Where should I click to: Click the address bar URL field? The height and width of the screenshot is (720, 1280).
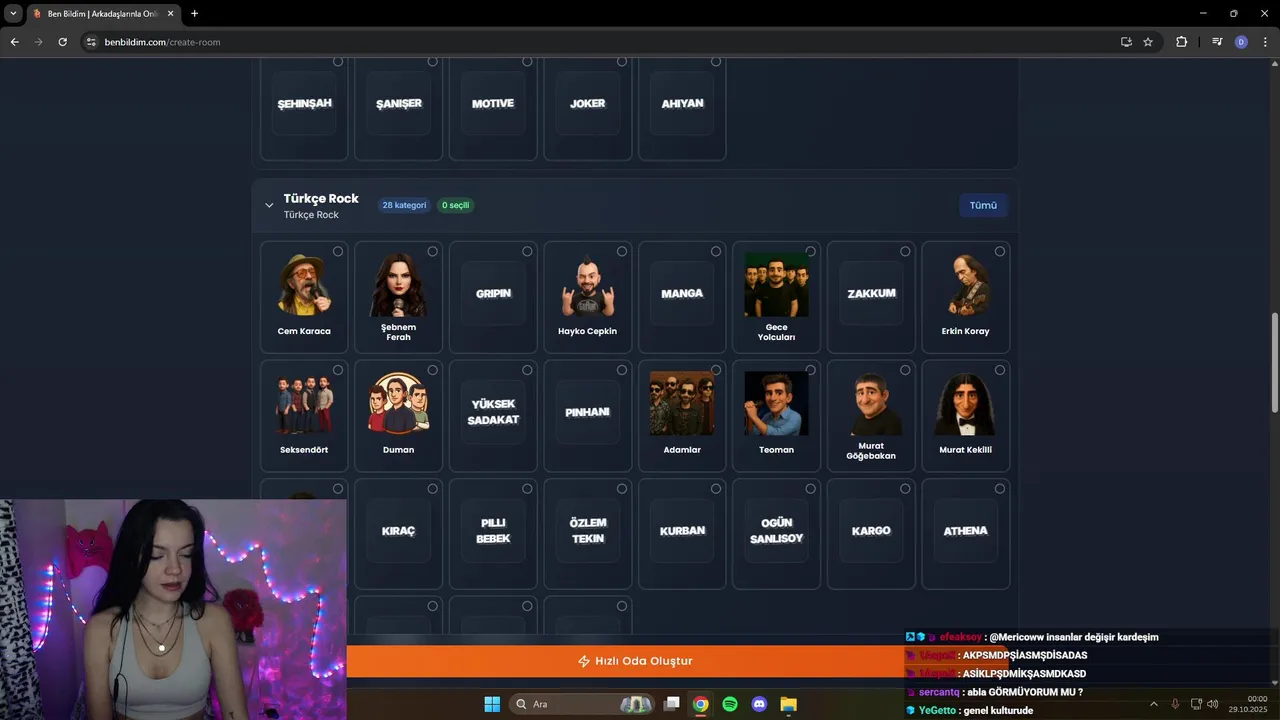pos(600,42)
